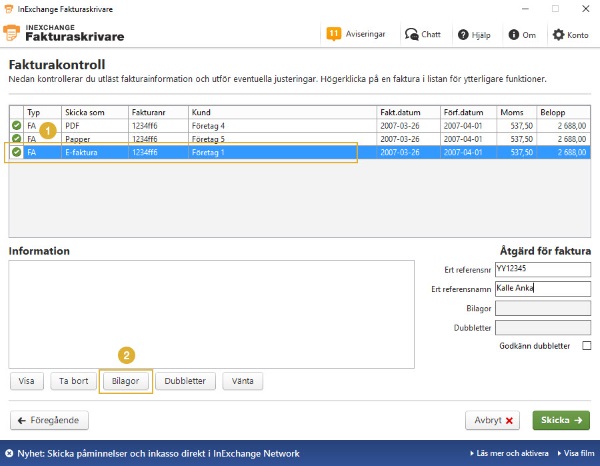Viewport: 600px width, 466px height.
Task: Open Läs mer och aktivera link
Action: click(x=509, y=453)
